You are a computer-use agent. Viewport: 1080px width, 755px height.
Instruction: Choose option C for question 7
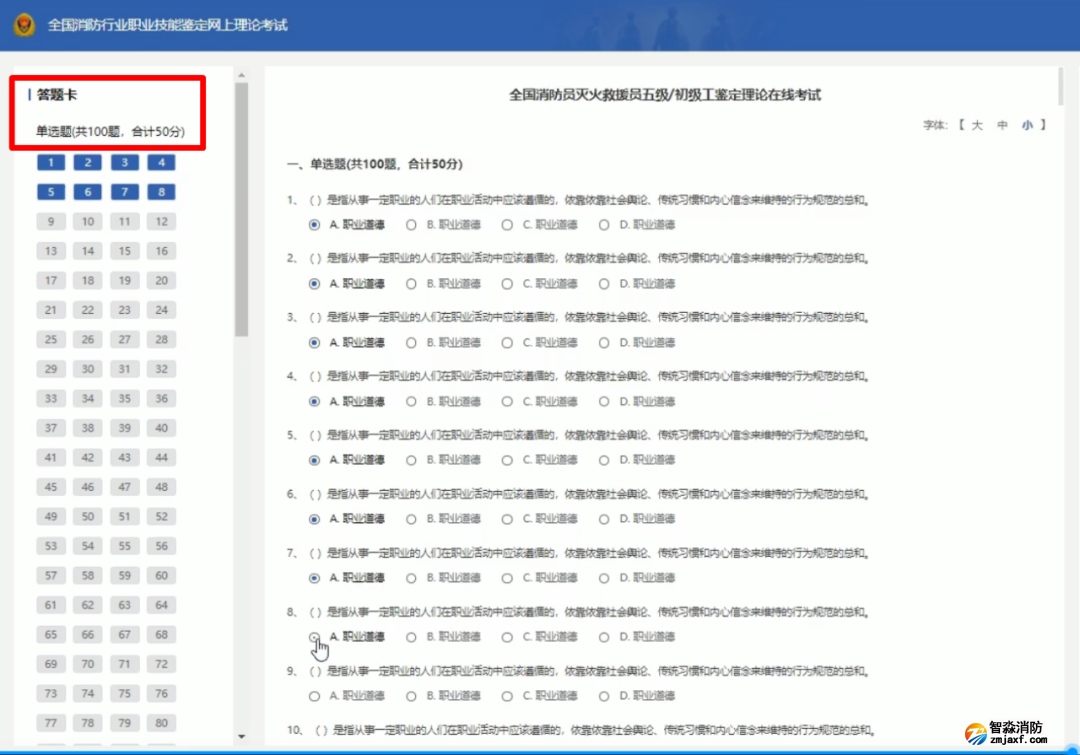(x=505, y=577)
